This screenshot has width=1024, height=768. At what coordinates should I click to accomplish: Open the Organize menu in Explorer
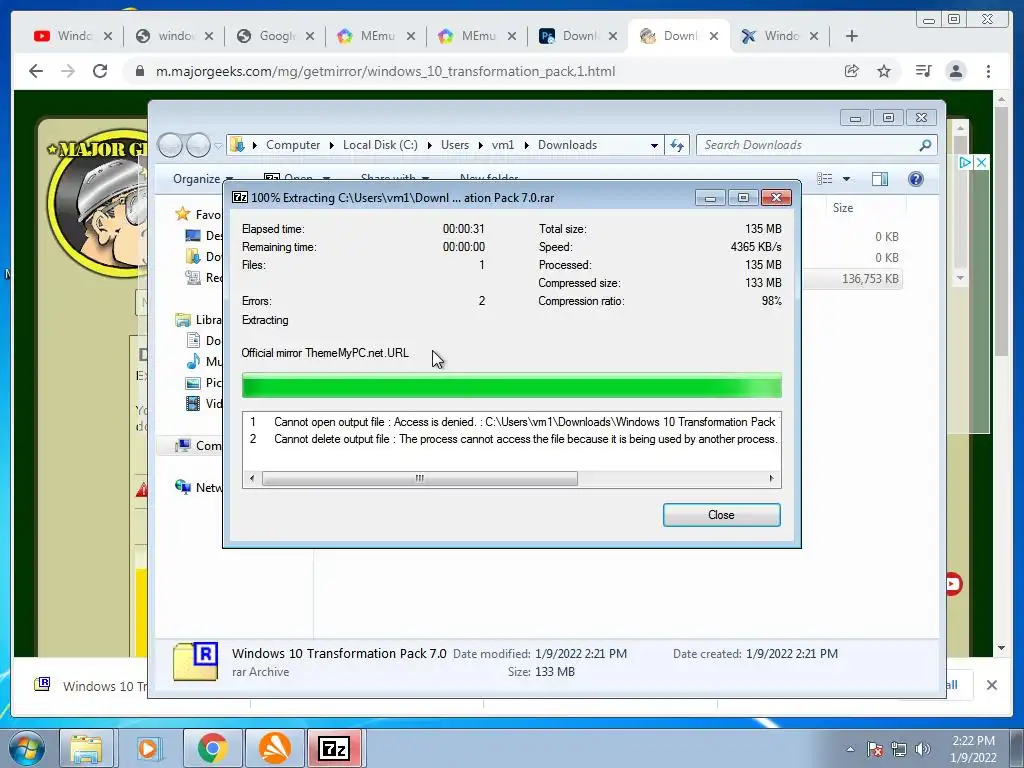coord(202,178)
